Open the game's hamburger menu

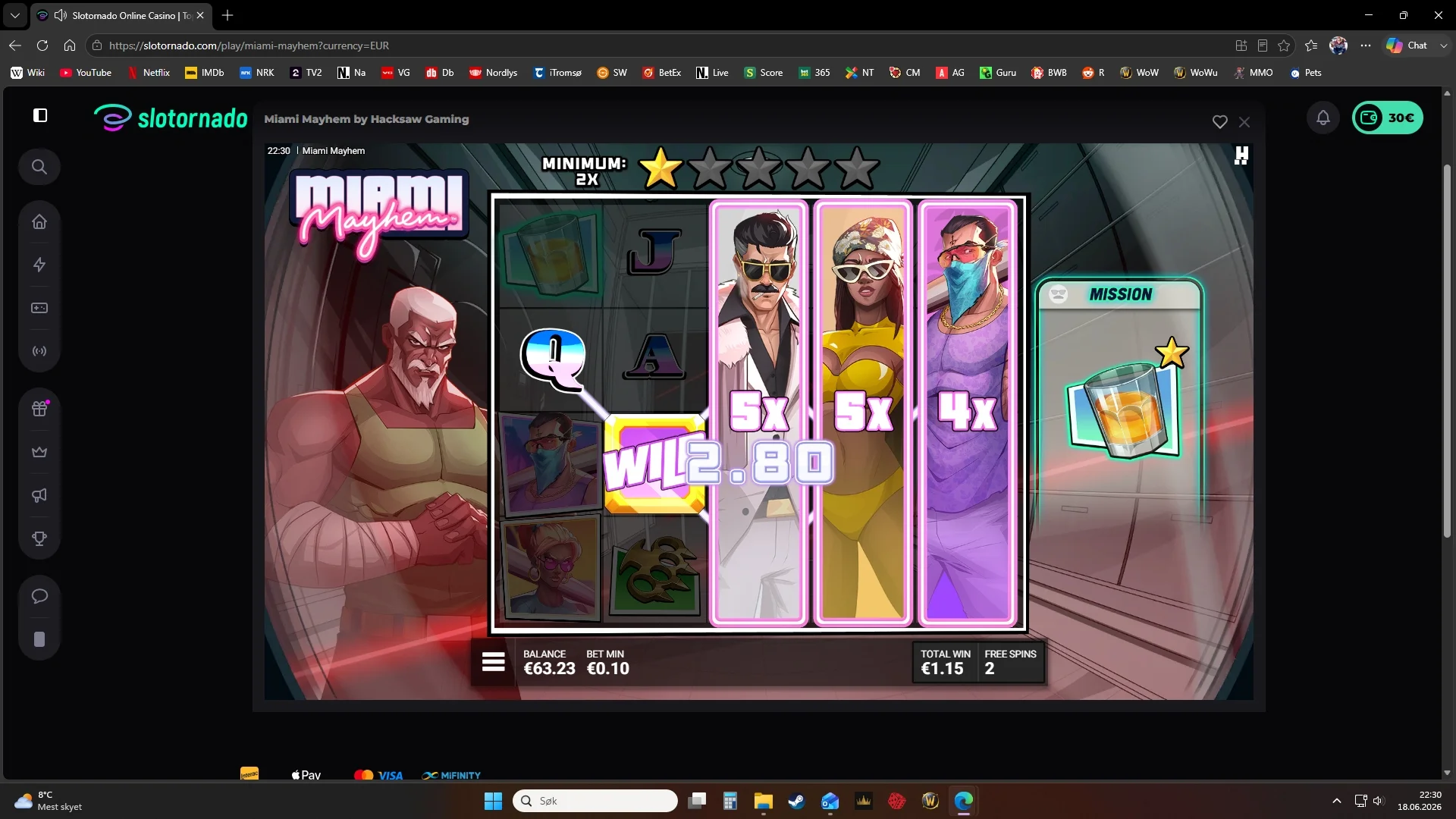pos(493,662)
